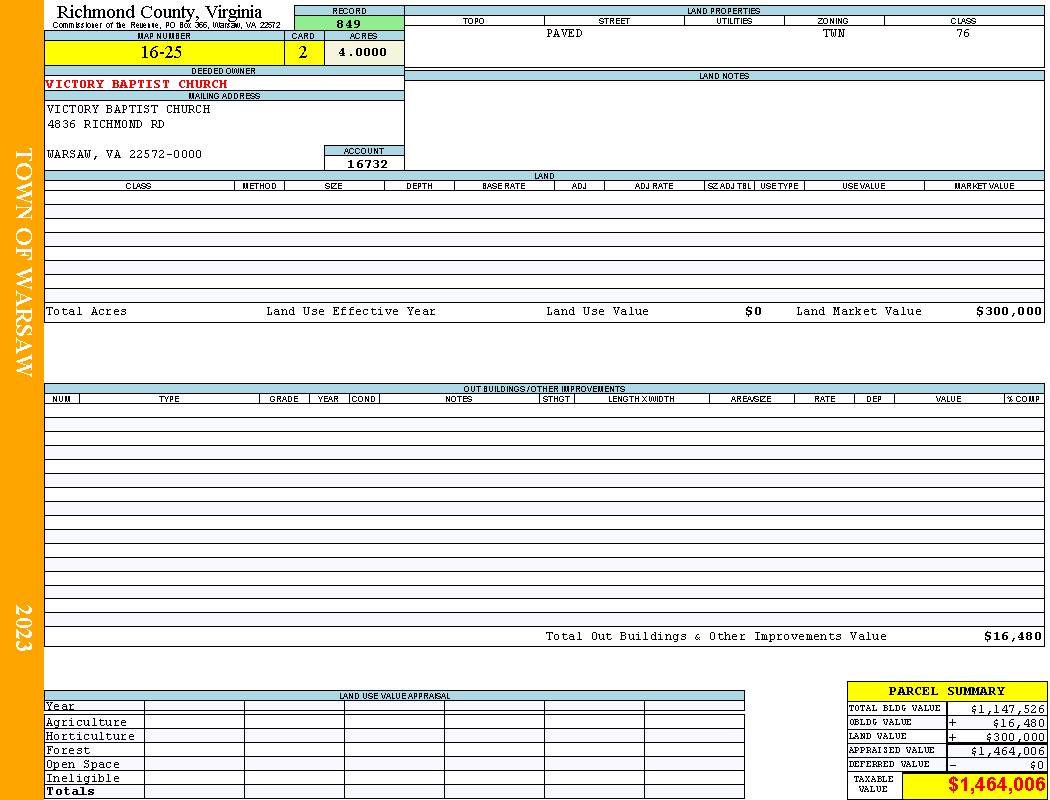This screenshot has width=1050, height=800.
Task: Select map number 16-25 field
Action: (x=164, y=52)
